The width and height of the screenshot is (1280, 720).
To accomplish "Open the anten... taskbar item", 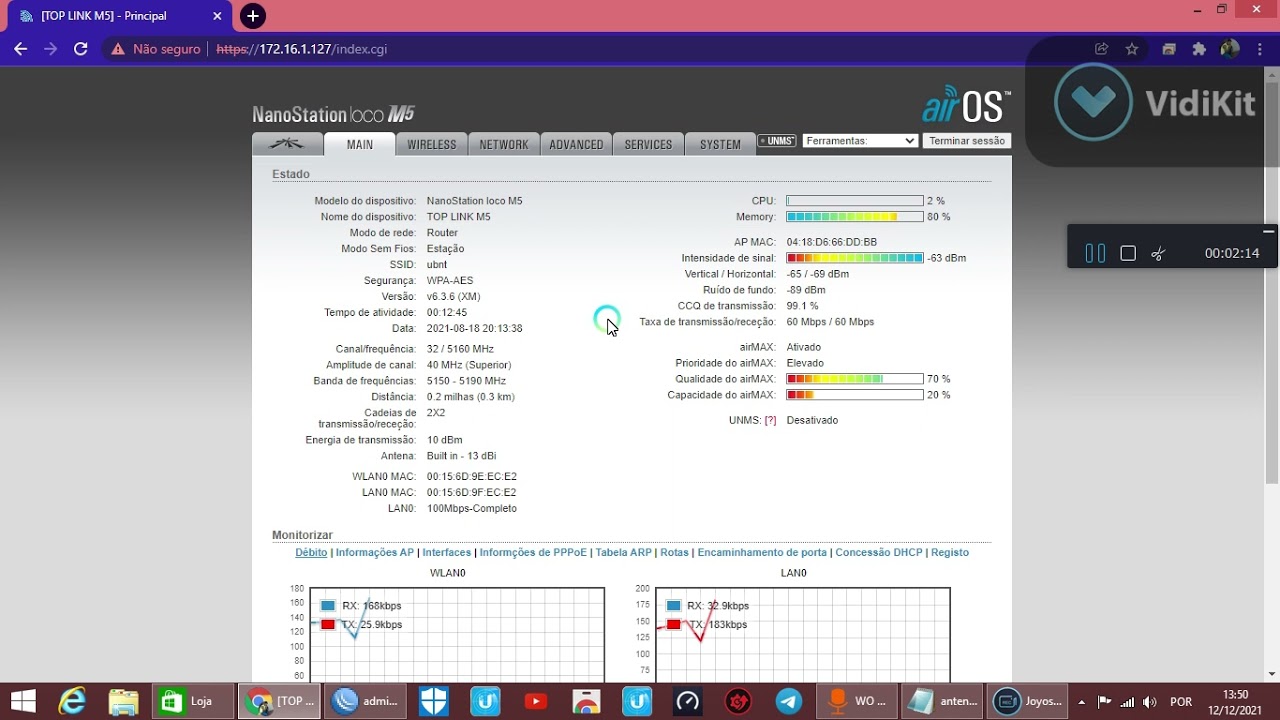I will [x=942, y=701].
